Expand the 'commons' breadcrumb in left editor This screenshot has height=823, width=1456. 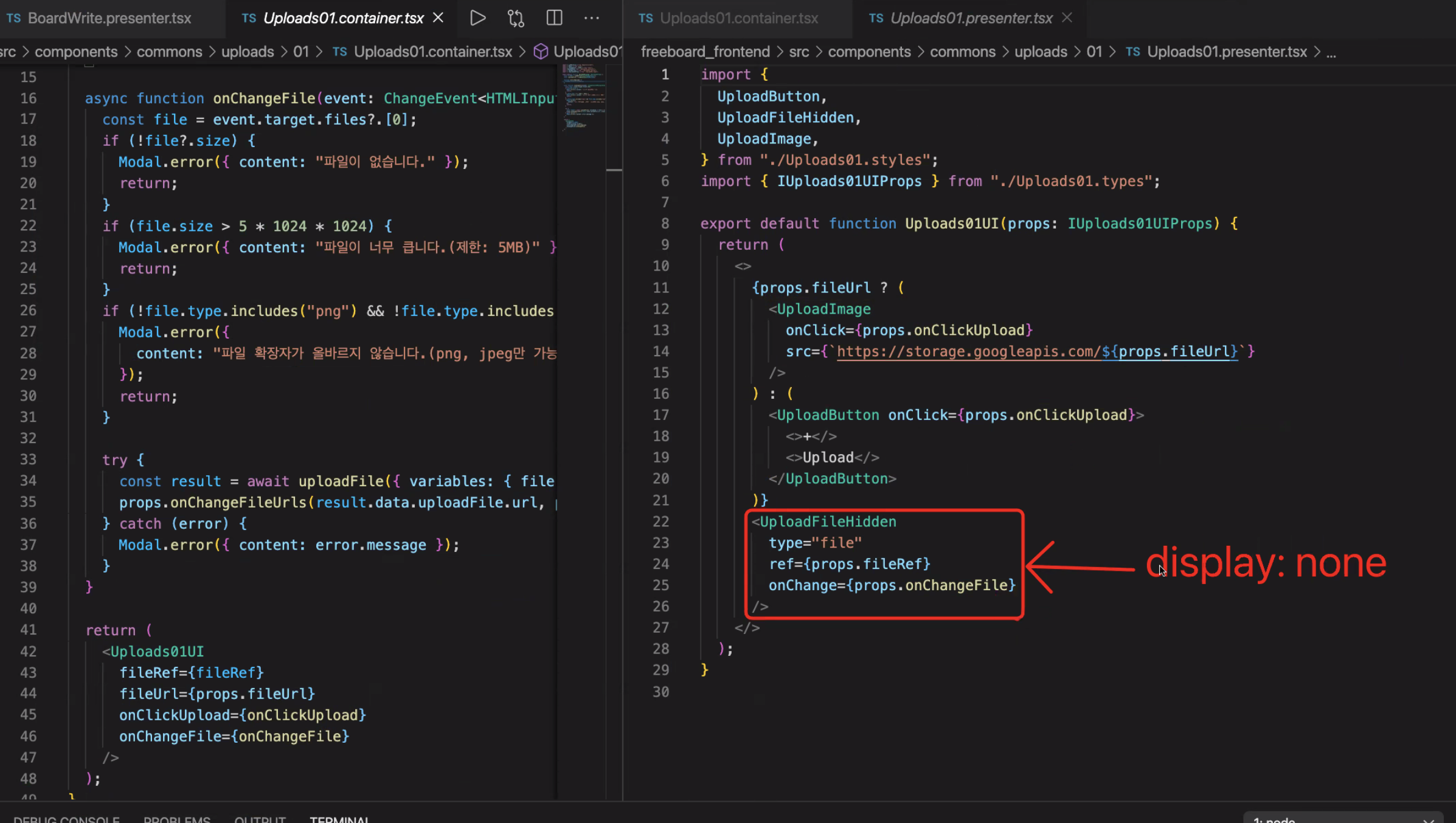pyautogui.click(x=169, y=52)
